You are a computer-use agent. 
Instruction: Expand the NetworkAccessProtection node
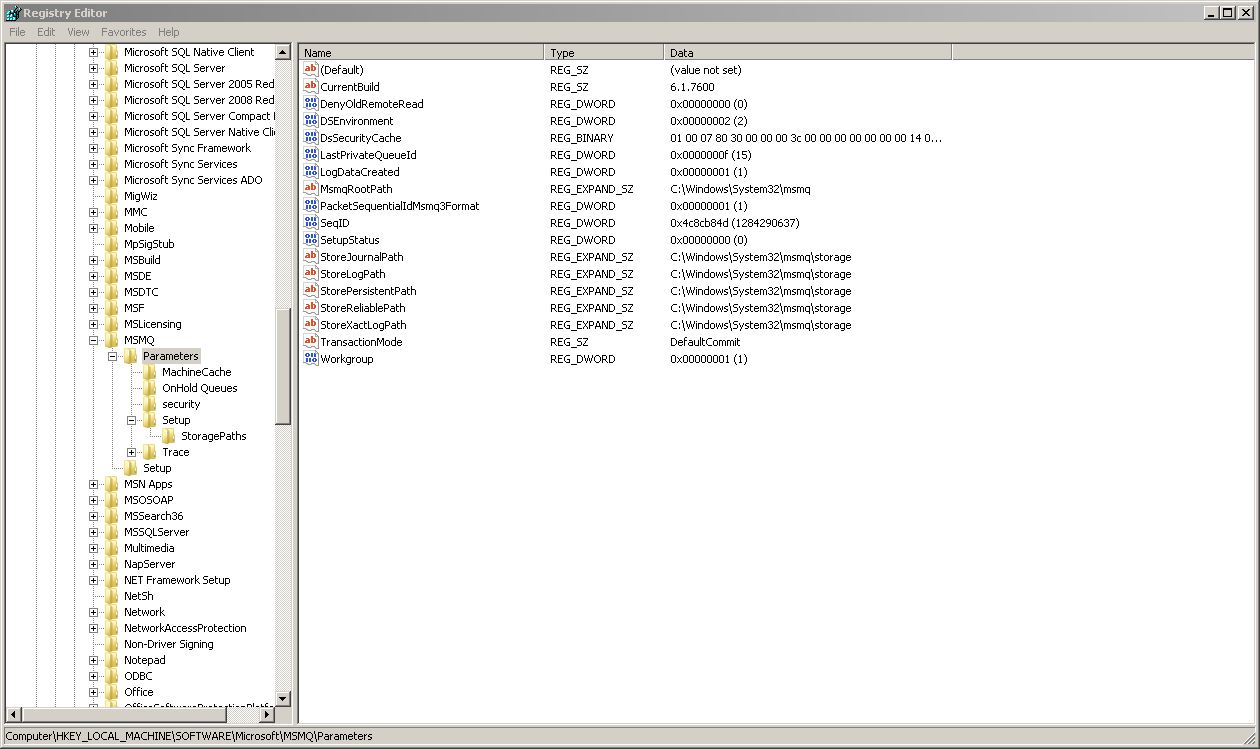coord(94,628)
